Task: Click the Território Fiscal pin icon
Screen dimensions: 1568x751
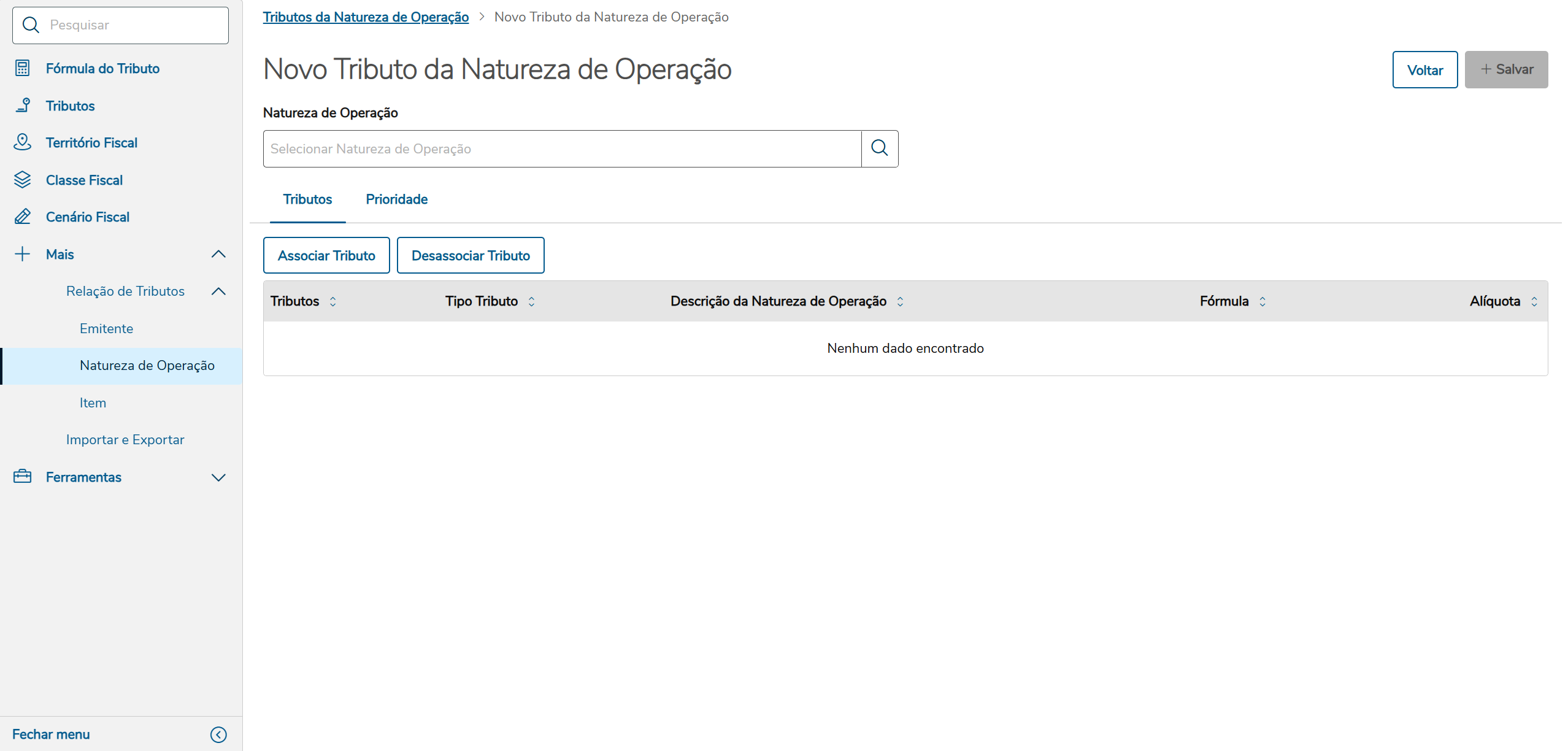Action: (x=22, y=142)
